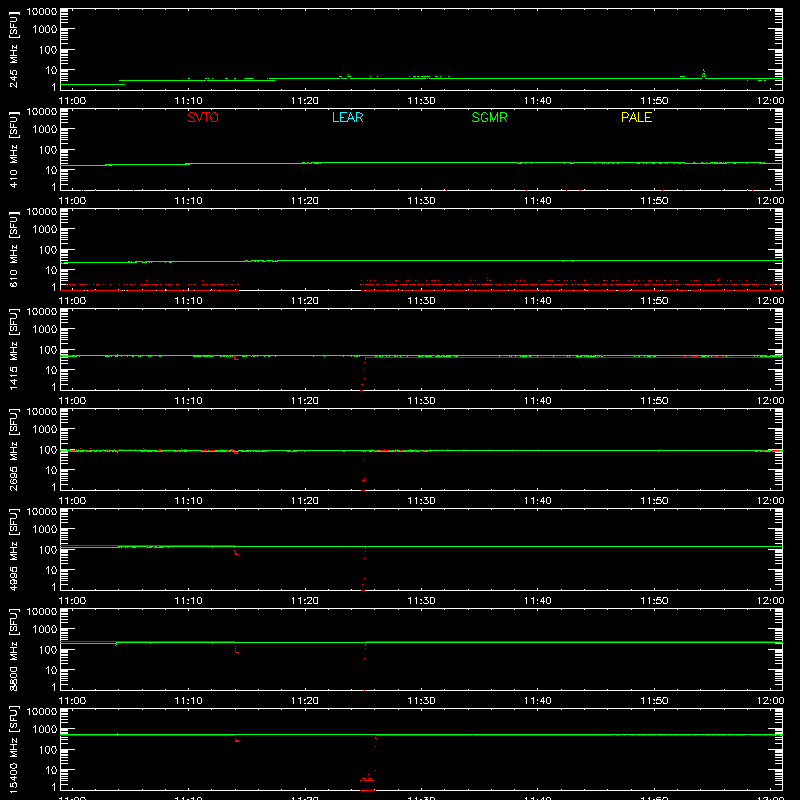Click '11:10' under the 2695 MHz panel

(x=188, y=501)
